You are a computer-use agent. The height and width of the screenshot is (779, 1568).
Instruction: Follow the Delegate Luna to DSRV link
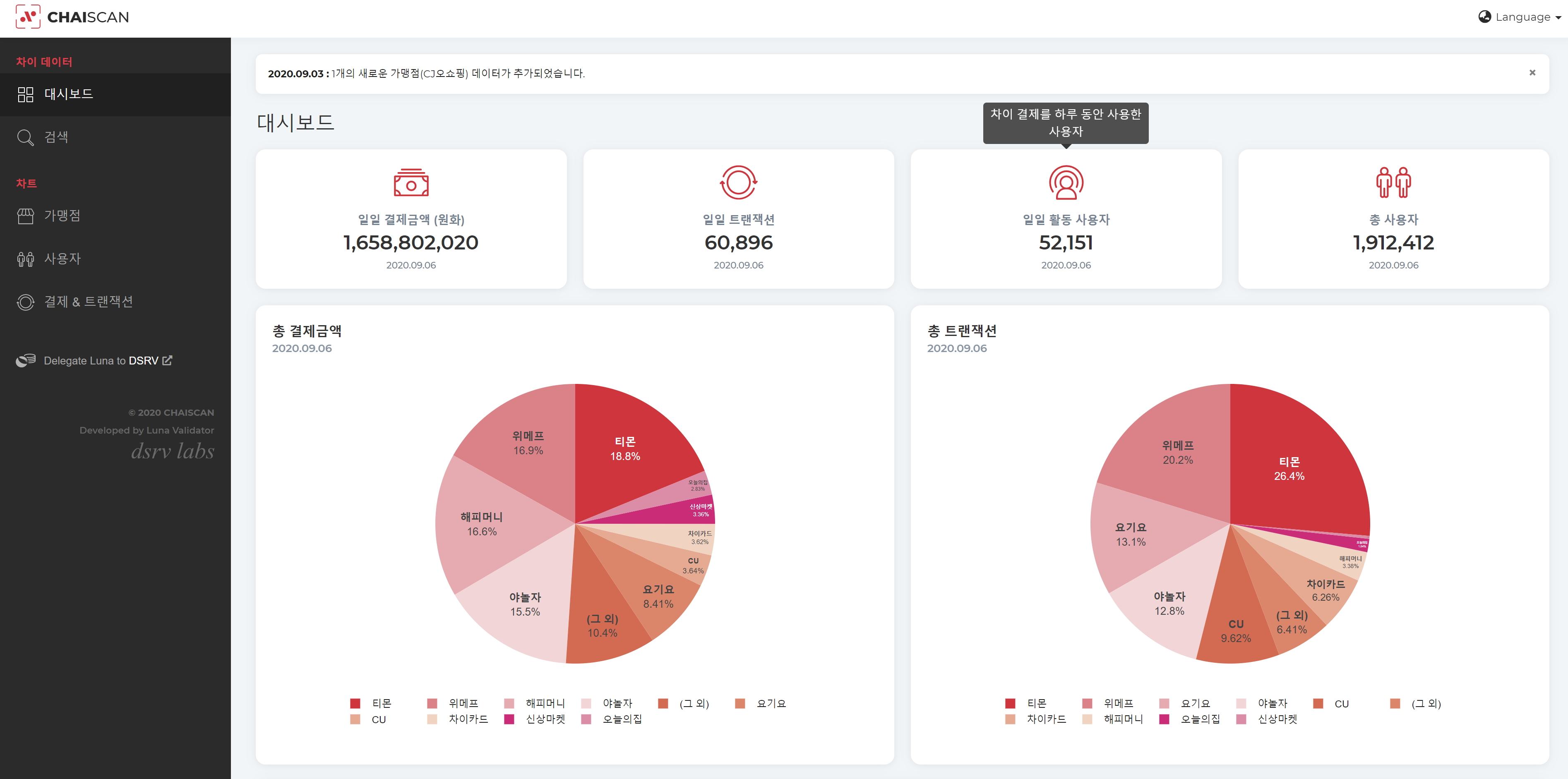pyautogui.click(x=108, y=360)
